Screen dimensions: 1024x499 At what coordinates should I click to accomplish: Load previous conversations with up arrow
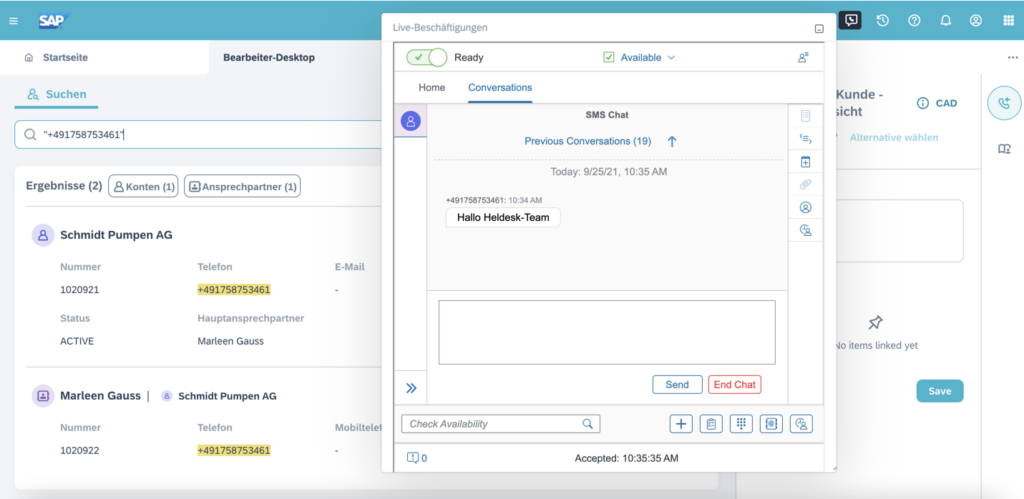pos(672,142)
